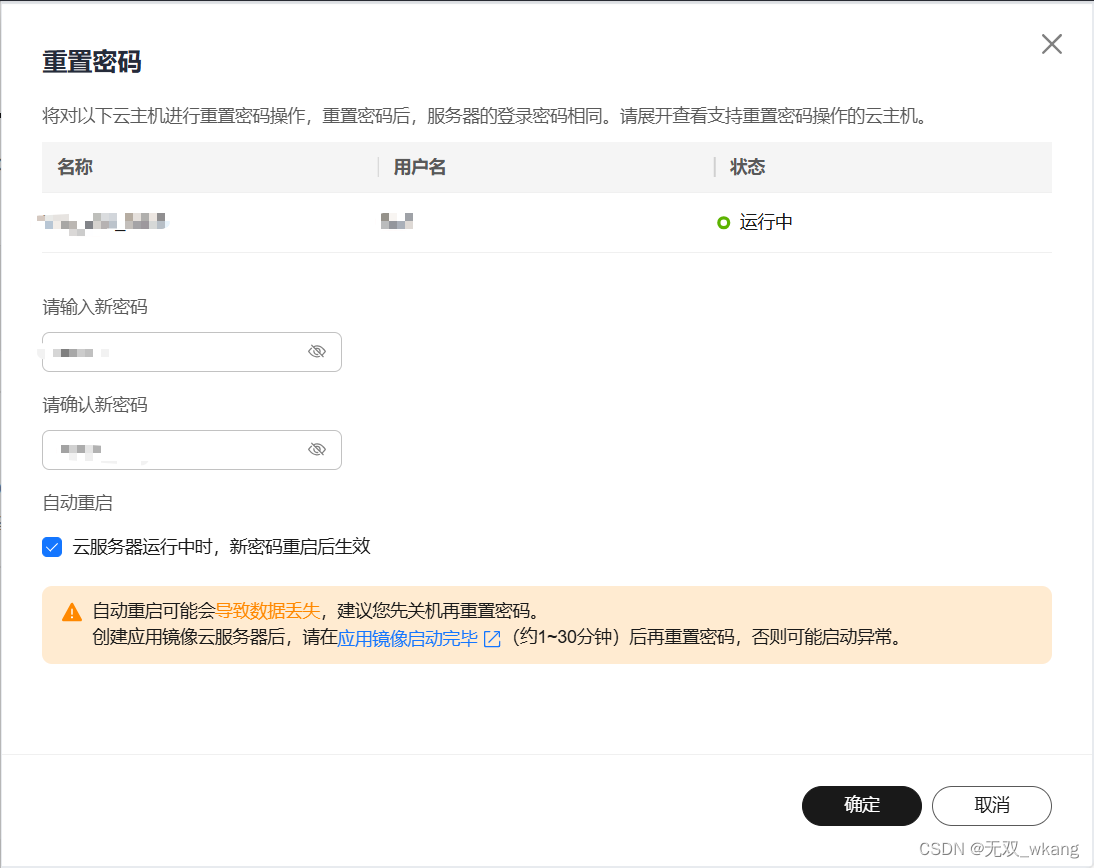Viewport: 1094px width, 868px height.
Task: Click the 运行中 status text in the table
Action: [x=765, y=221]
